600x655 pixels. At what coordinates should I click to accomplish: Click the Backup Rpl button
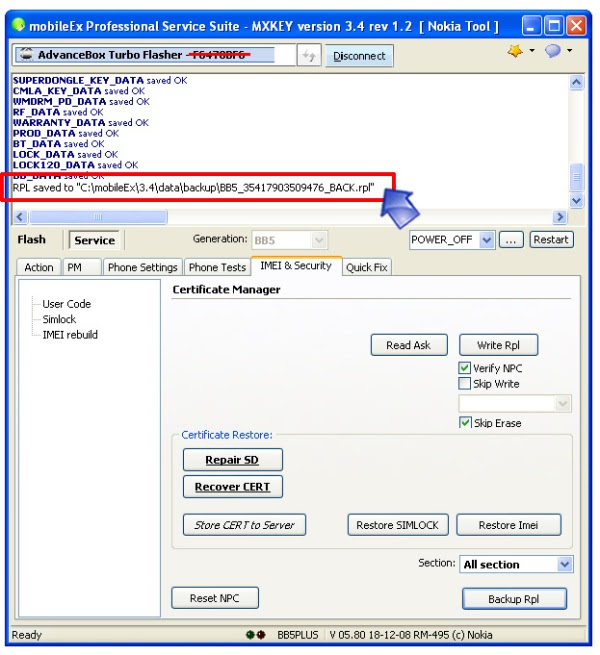(514, 599)
